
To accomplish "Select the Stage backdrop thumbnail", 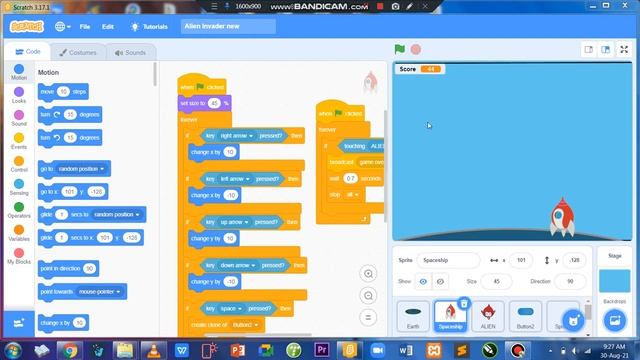I will coord(615,281).
